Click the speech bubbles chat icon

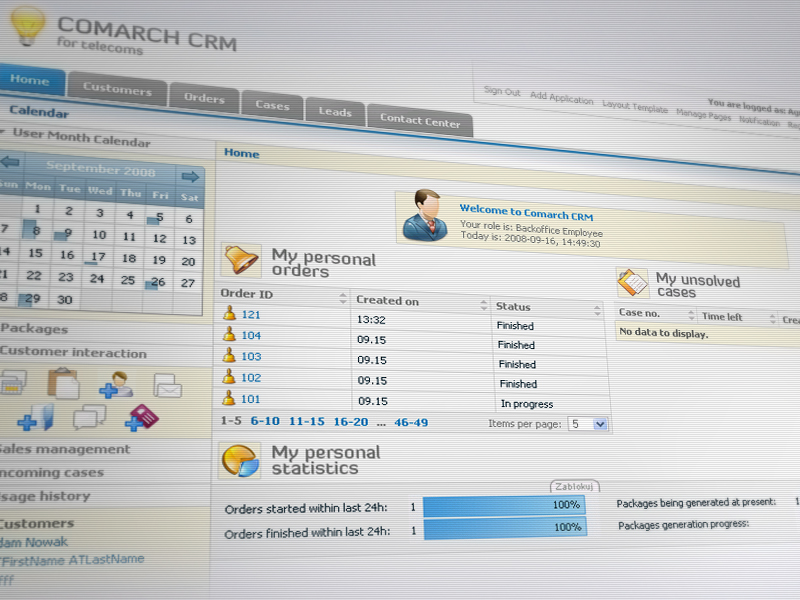pyautogui.click(x=89, y=417)
